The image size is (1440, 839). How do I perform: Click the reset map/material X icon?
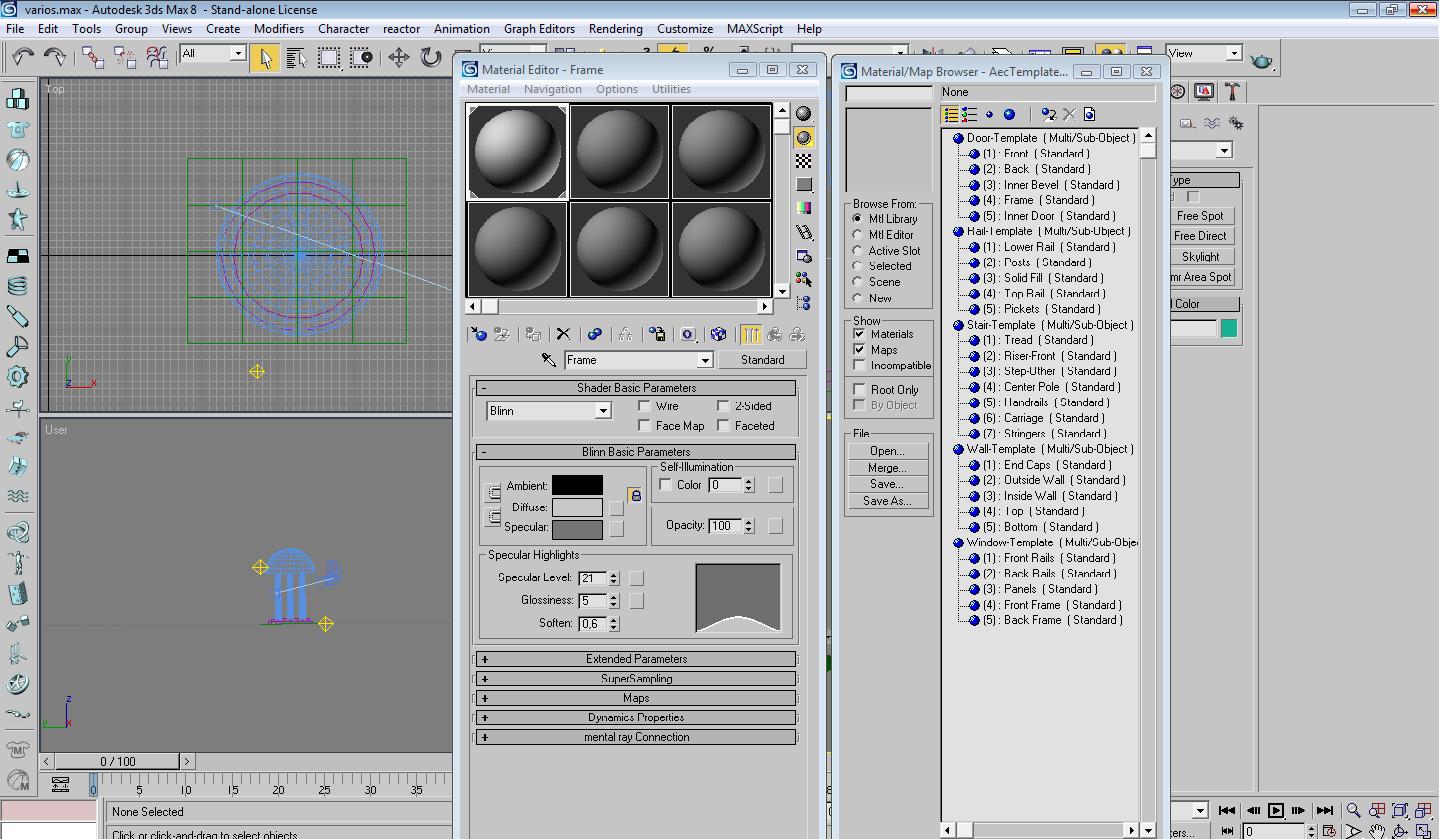point(563,334)
